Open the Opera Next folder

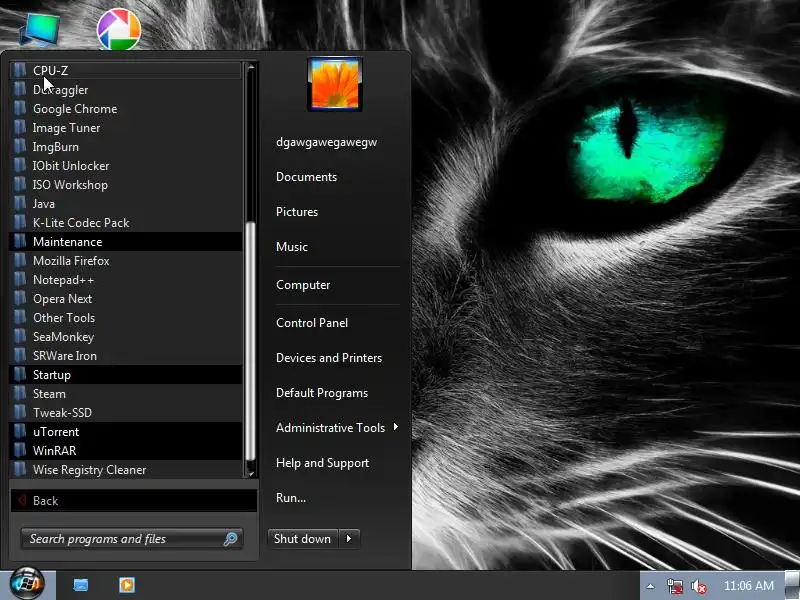126,298
